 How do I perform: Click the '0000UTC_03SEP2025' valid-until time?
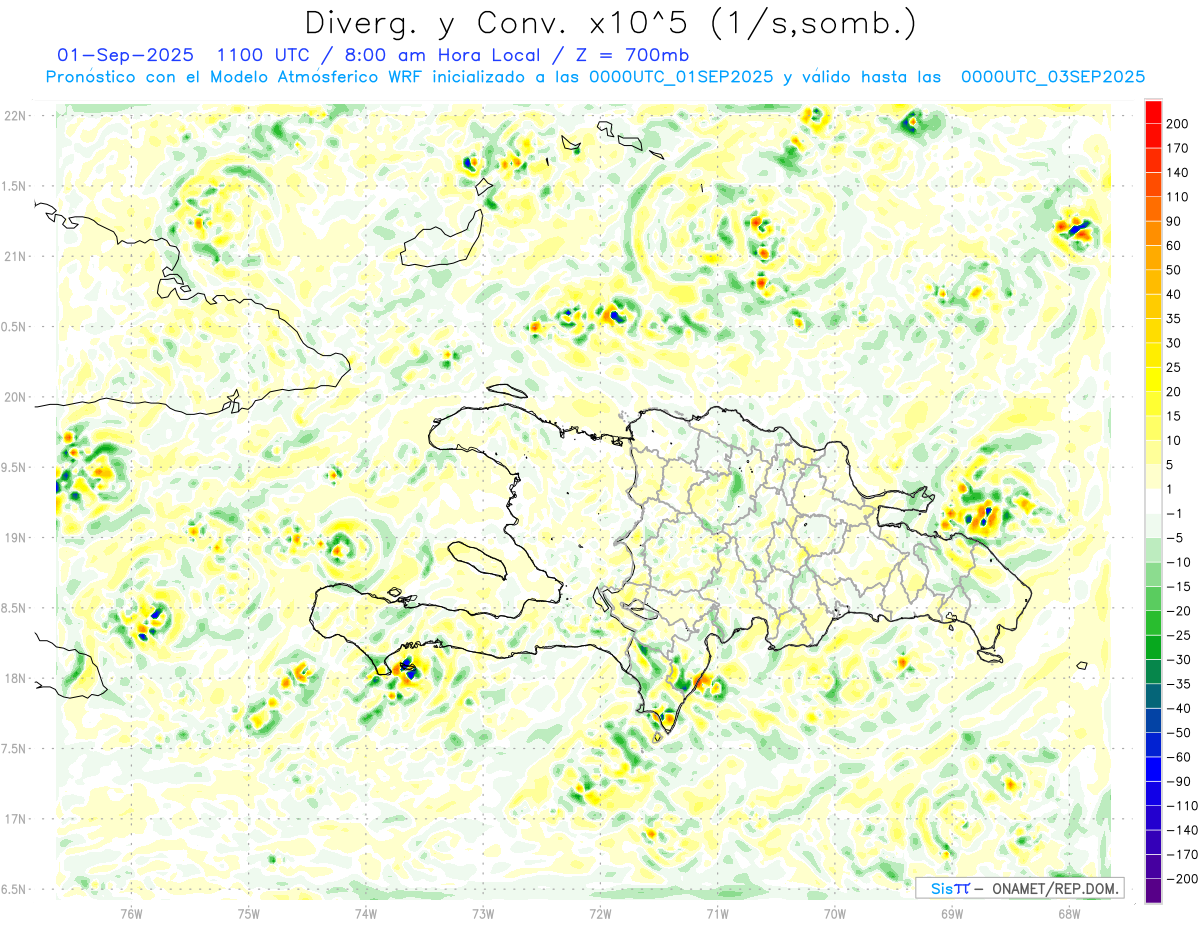point(1053,76)
